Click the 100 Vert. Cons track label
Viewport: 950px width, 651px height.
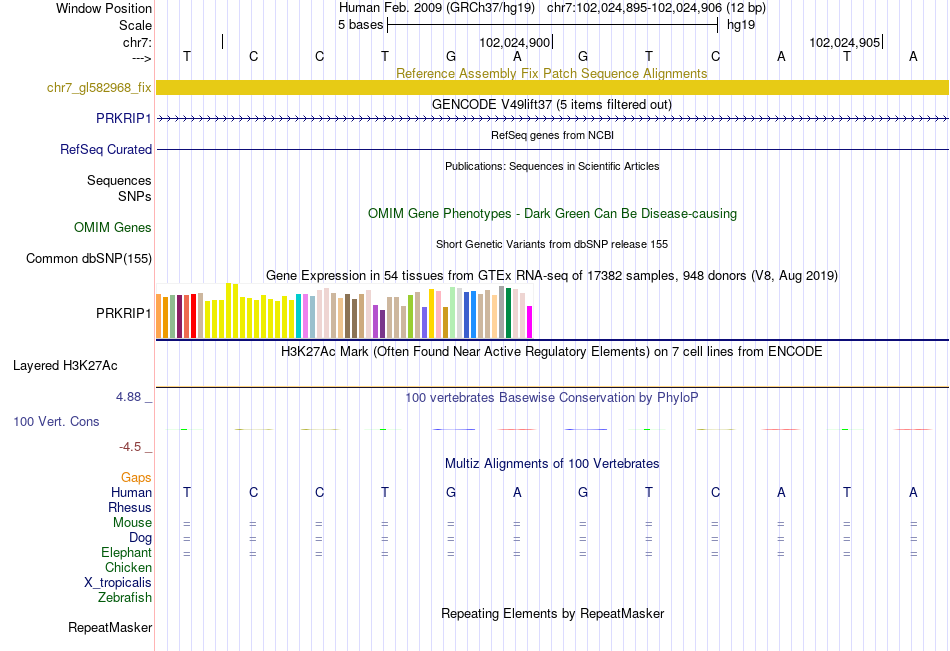point(56,421)
